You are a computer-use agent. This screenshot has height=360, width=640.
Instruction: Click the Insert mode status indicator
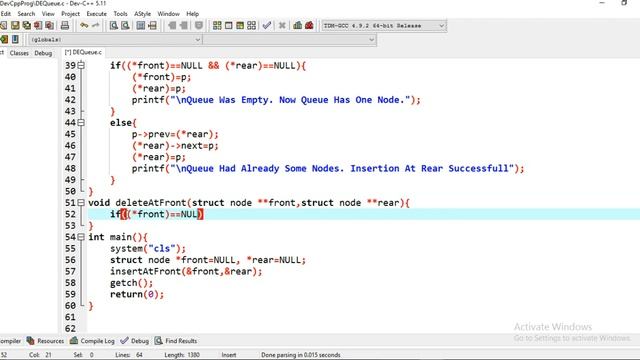click(x=229, y=355)
